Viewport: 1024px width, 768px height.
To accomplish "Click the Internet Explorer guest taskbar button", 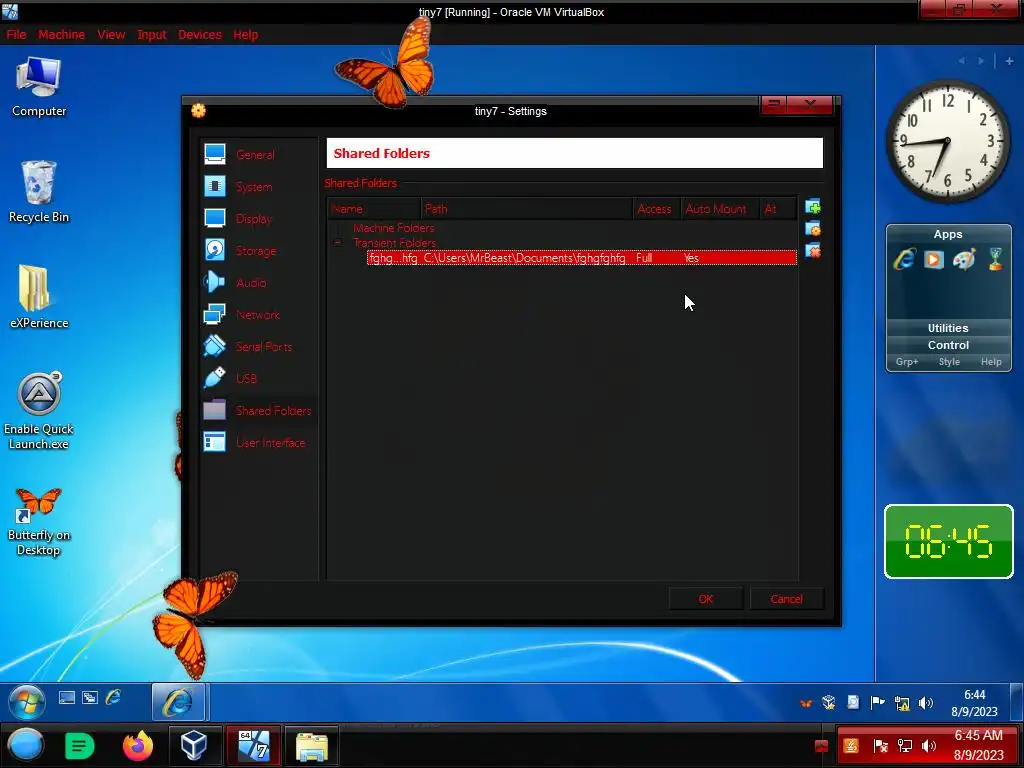I will click(178, 702).
